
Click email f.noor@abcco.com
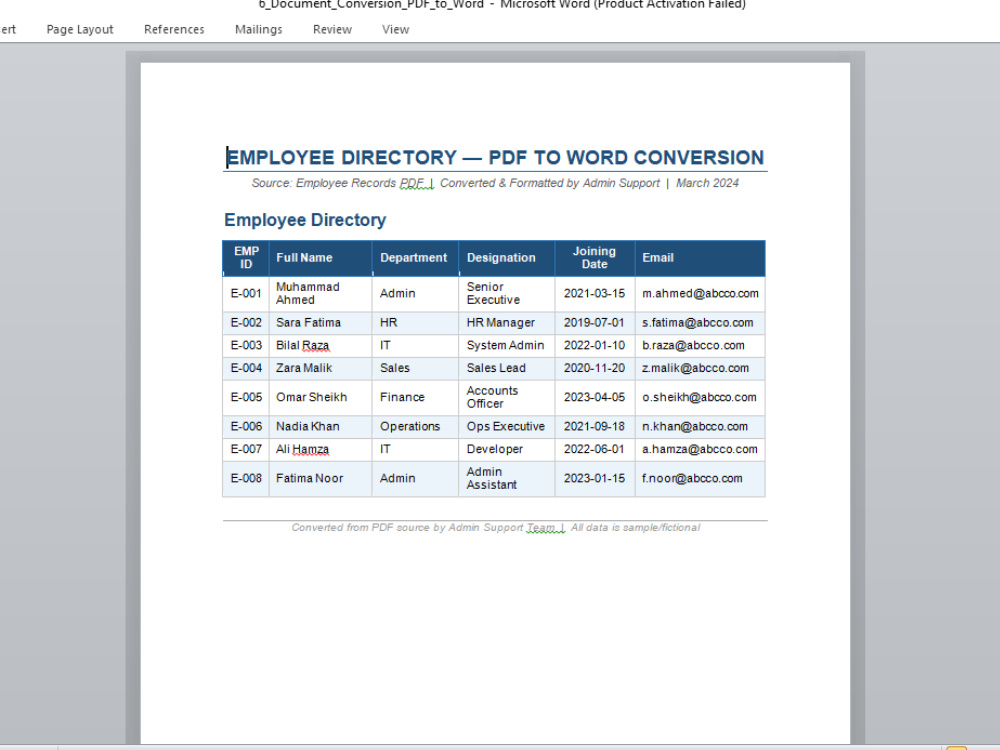(x=692, y=478)
